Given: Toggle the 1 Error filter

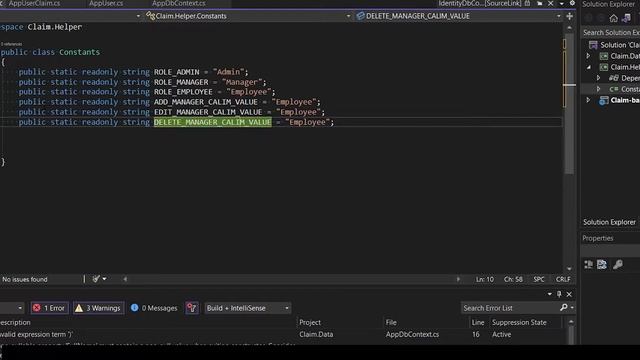Looking at the screenshot, I should point(49,308).
